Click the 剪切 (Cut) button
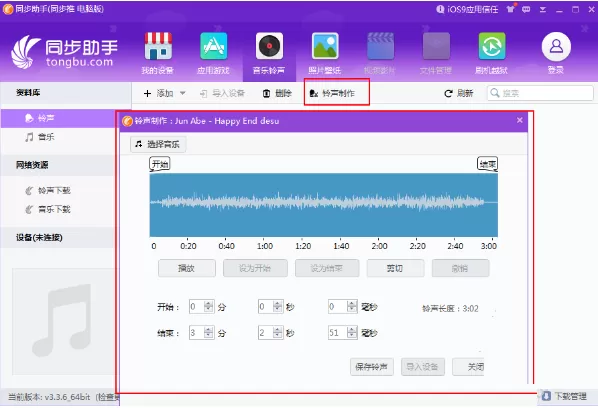This screenshot has width=598, height=408. tap(395, 268)
